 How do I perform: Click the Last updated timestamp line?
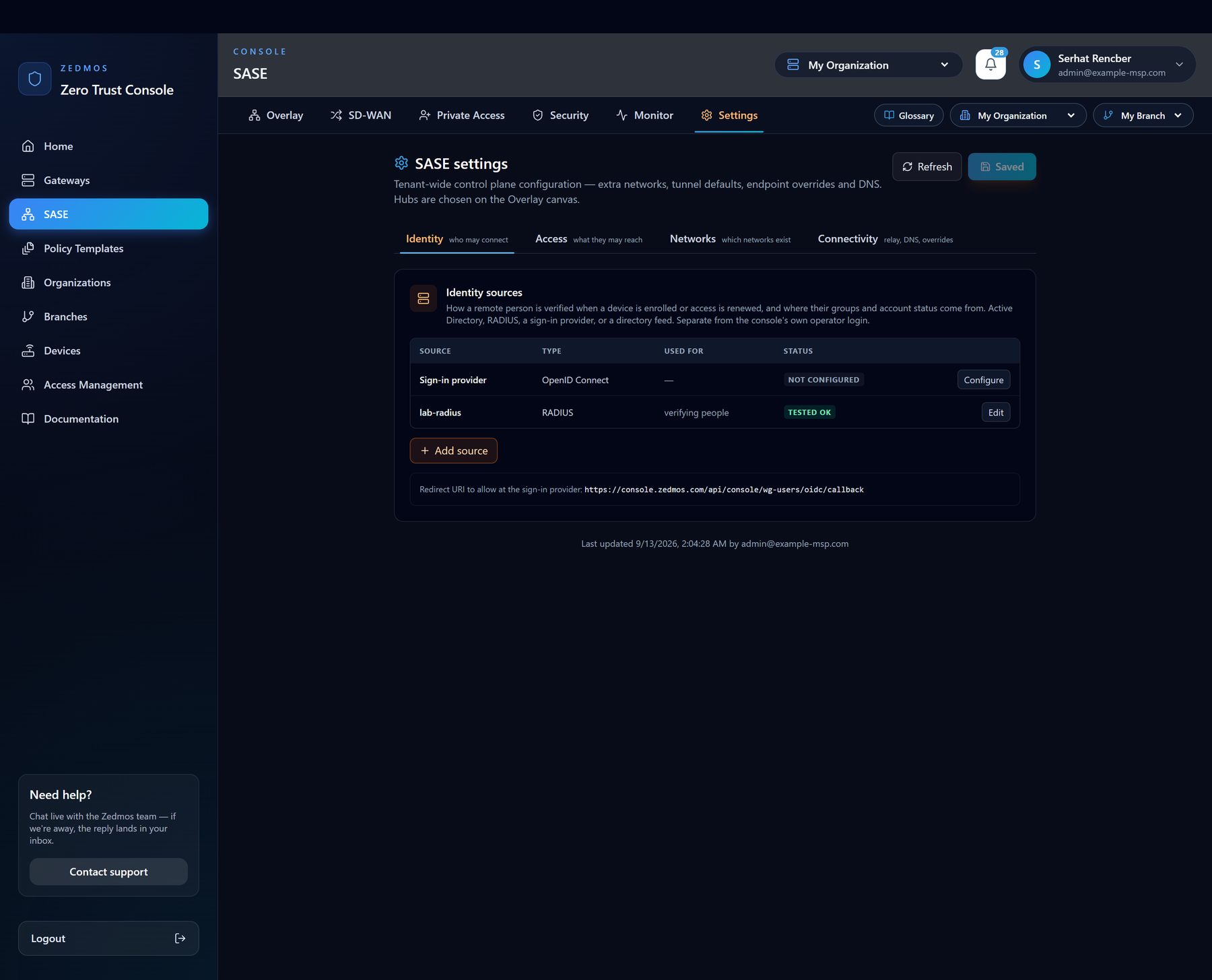click(x=714, y=544)
